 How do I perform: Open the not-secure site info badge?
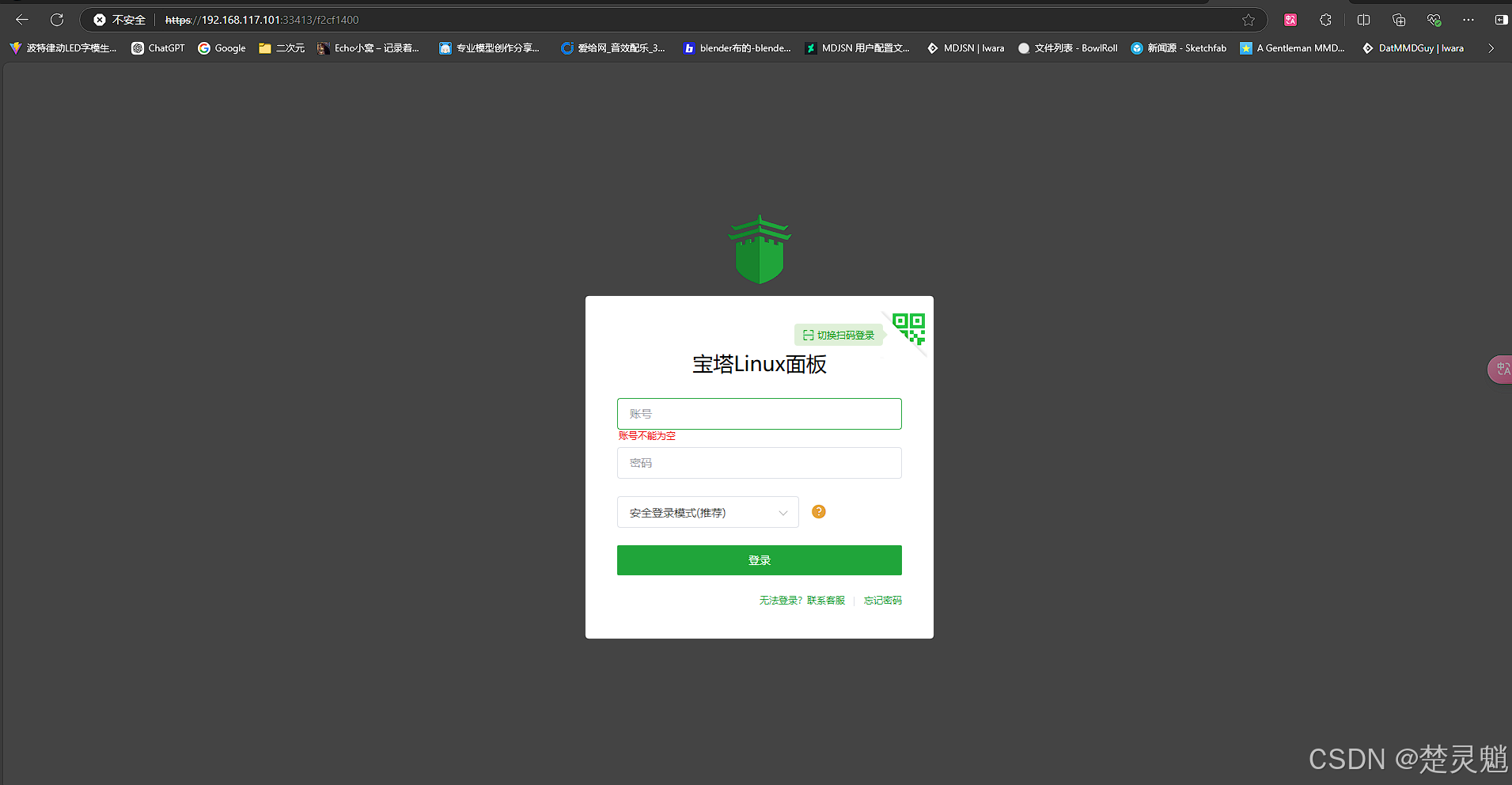point(119,20)
